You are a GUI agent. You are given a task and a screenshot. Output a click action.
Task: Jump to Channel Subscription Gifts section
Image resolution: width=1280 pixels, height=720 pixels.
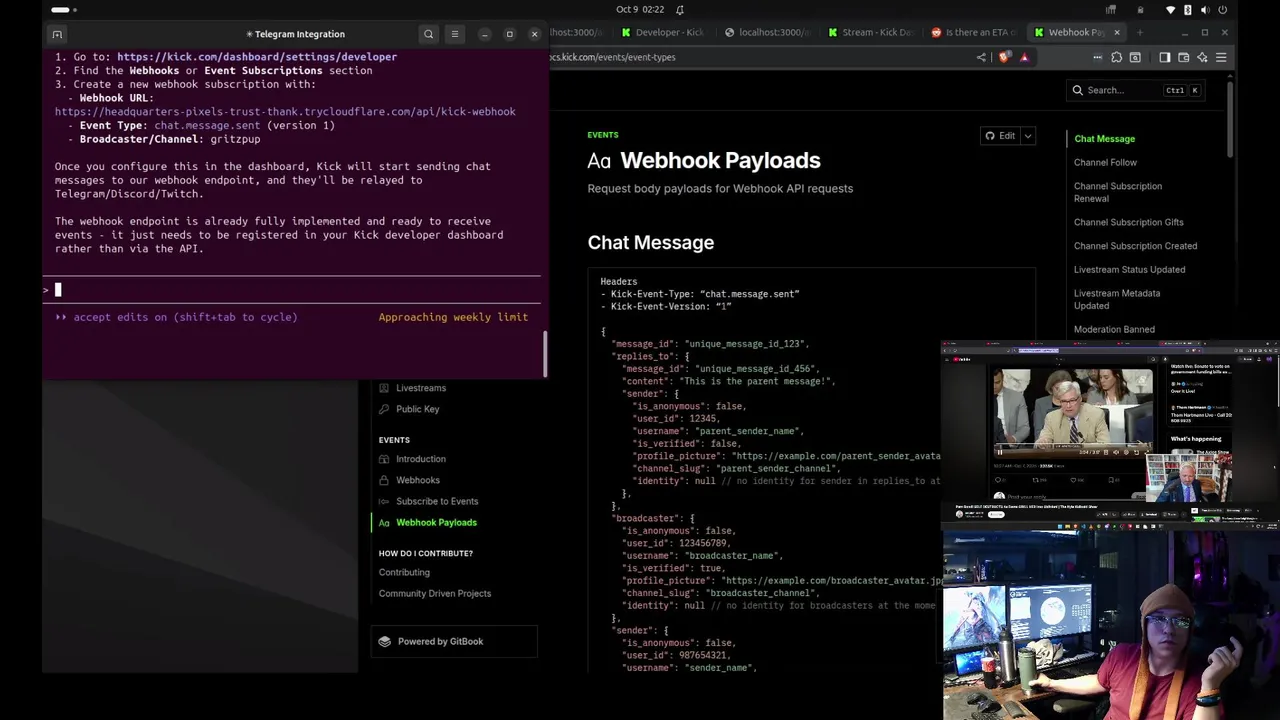tap(1128, 222)
